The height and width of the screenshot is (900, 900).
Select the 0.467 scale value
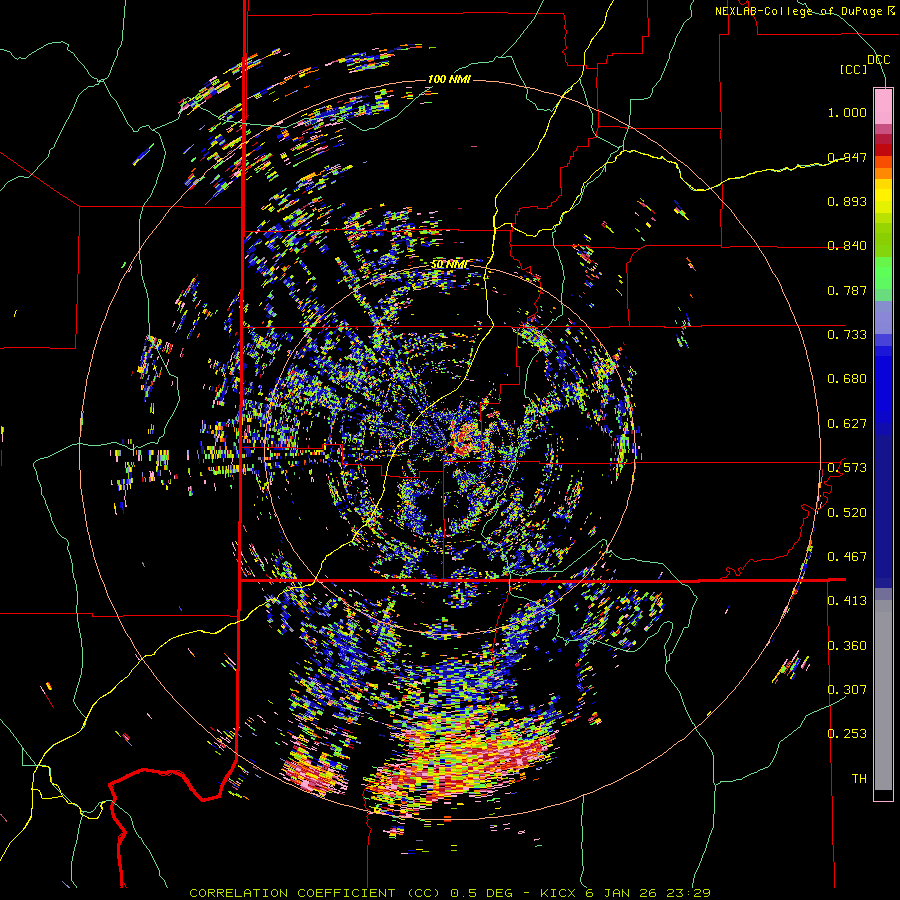[847, 557]
